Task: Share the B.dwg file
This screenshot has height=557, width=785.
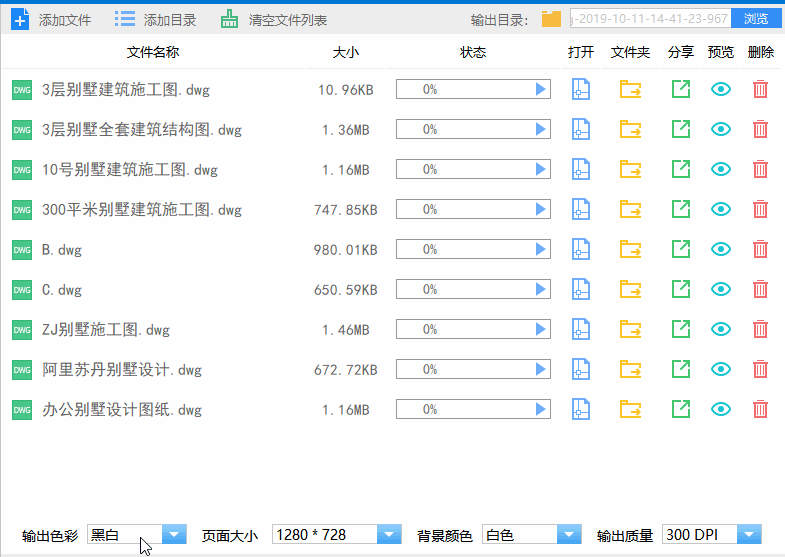Action: [x=681, y=250]
